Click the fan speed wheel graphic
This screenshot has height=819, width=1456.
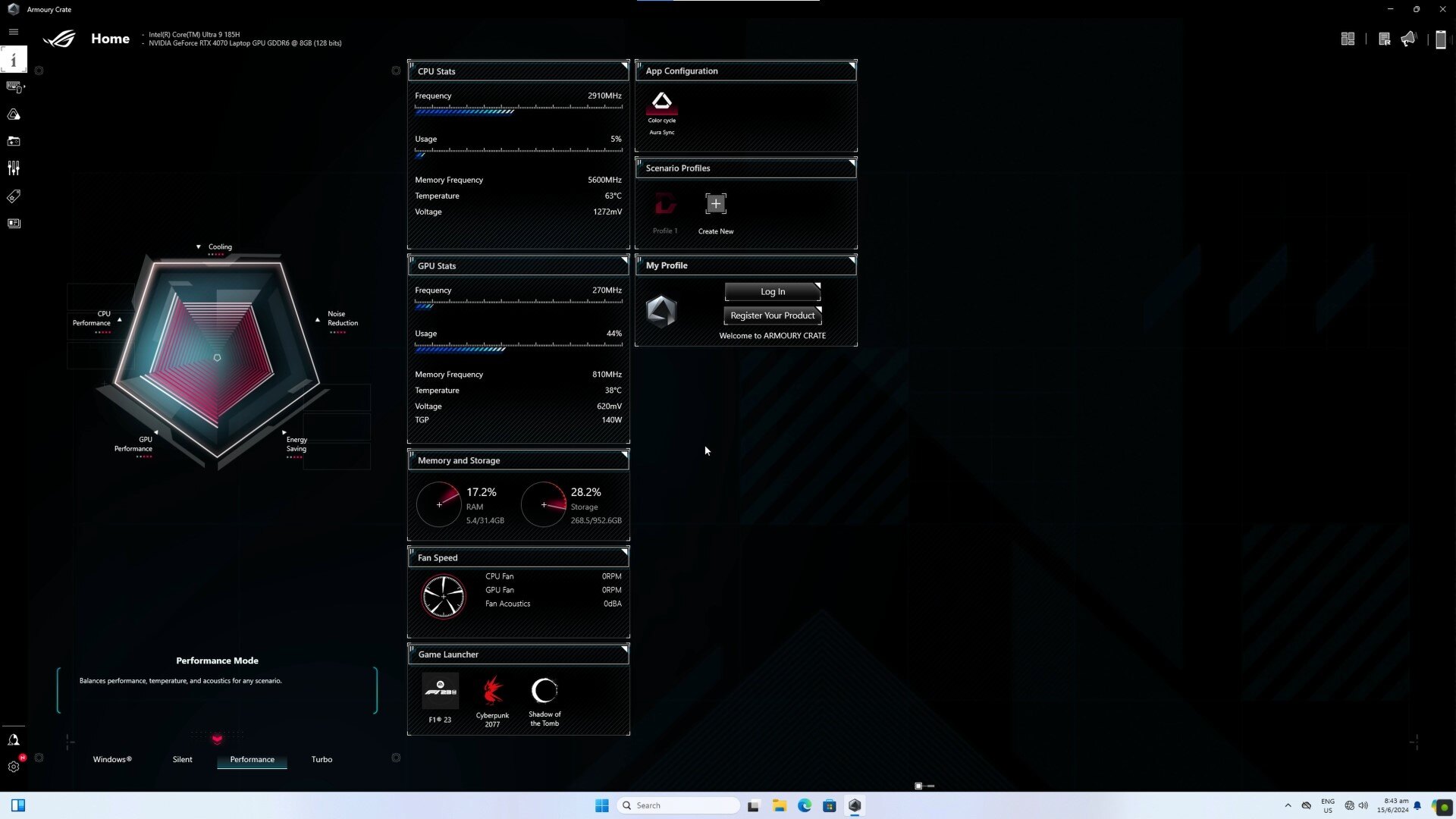click(x=444, y=596)
